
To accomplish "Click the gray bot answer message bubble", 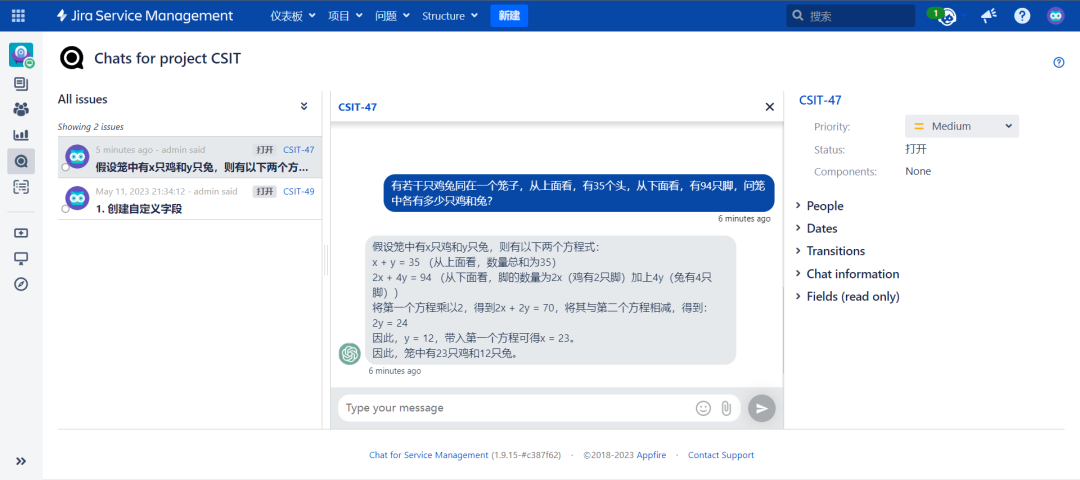I will (550, 300).
